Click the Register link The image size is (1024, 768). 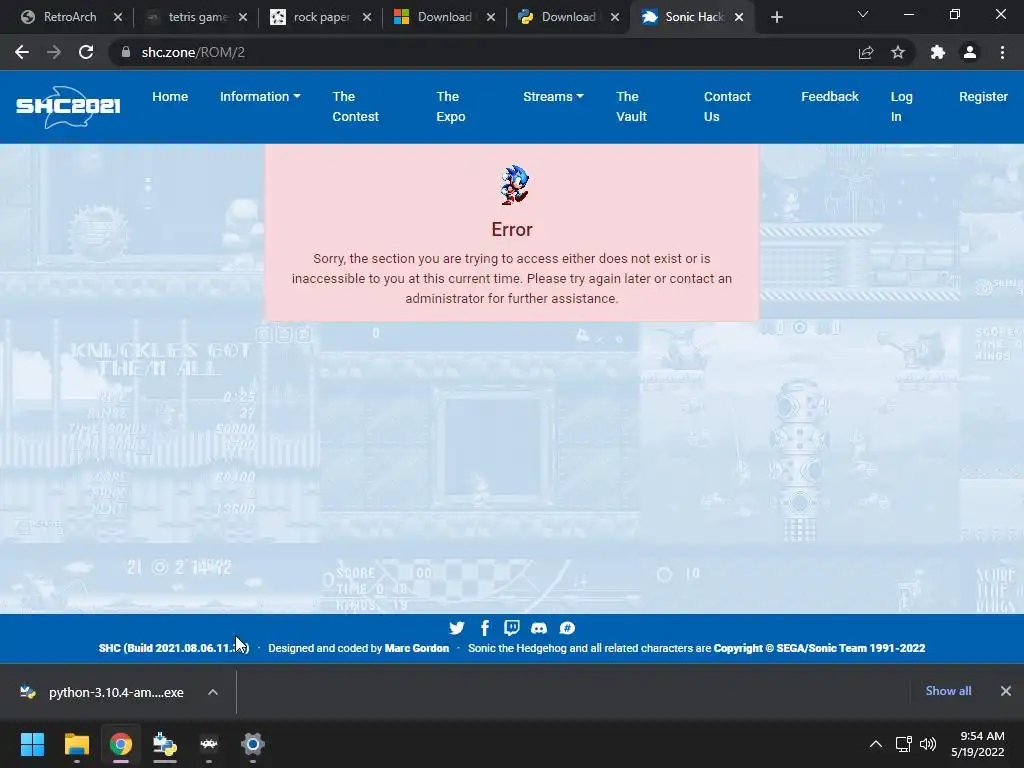[x=983, y=97]
